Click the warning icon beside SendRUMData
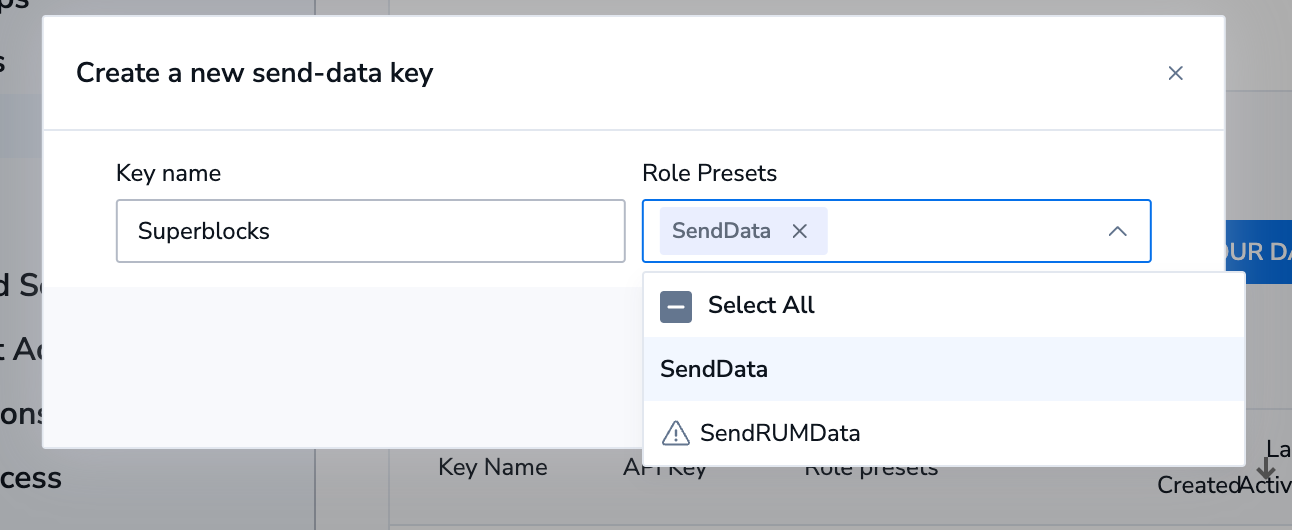The image size is (1292, 530). pyautogui.click(x=676, y=433)
